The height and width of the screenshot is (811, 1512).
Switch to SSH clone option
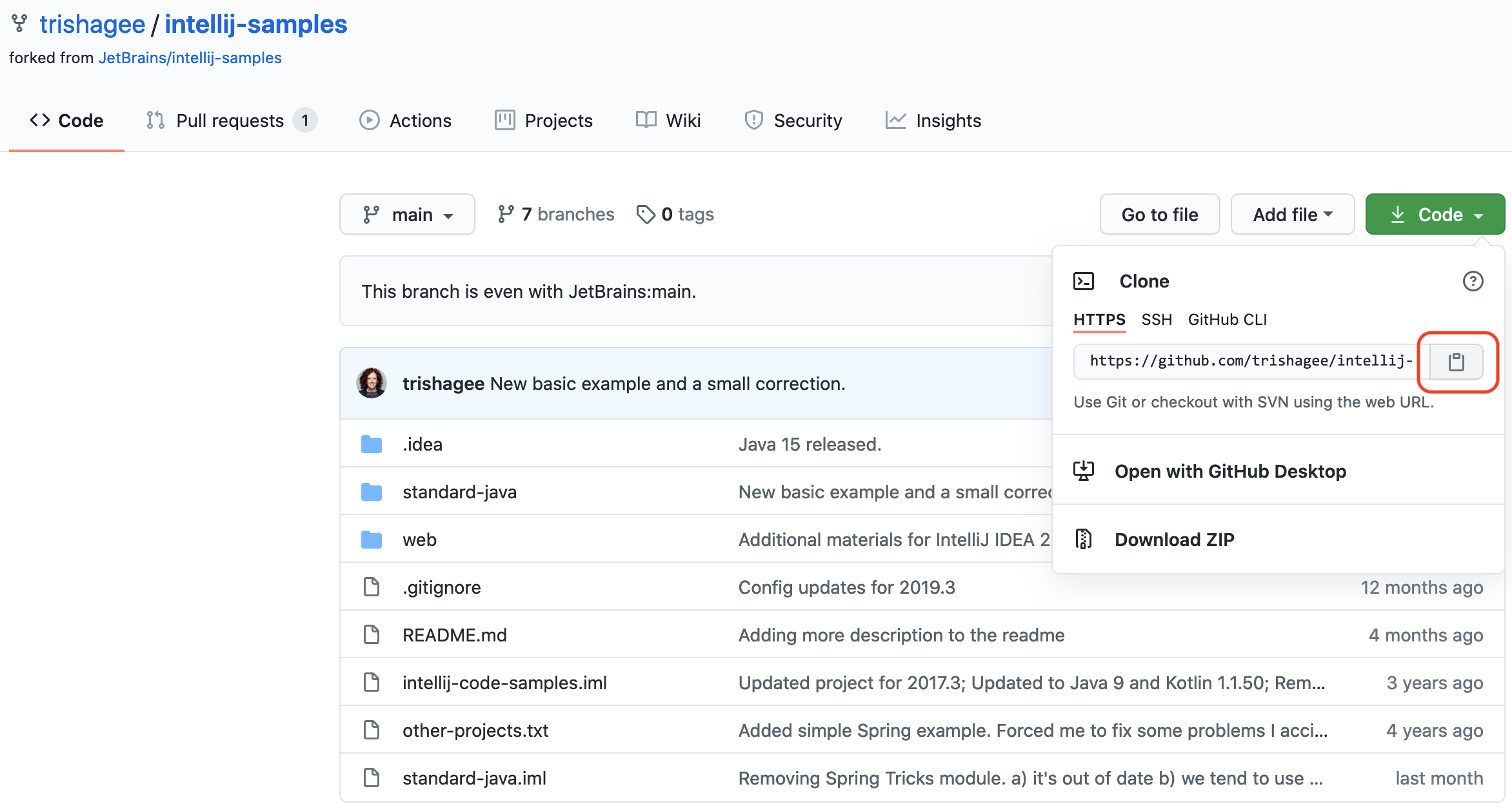[1155, 320]
